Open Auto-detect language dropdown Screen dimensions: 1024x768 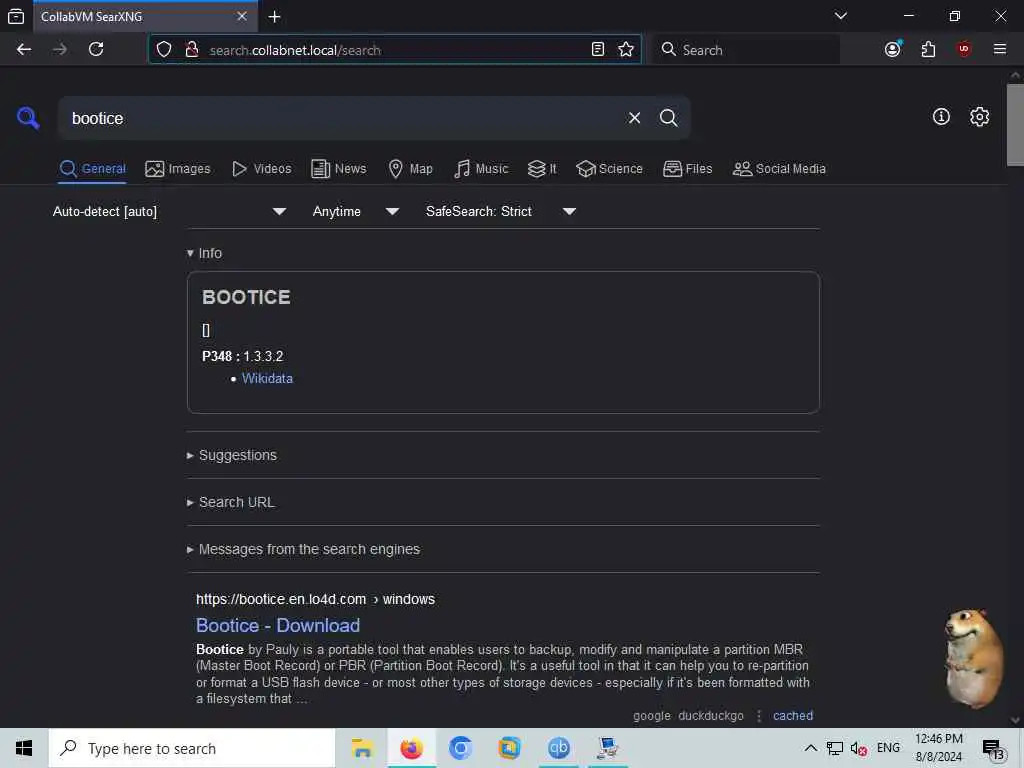[x=170, y=212]
